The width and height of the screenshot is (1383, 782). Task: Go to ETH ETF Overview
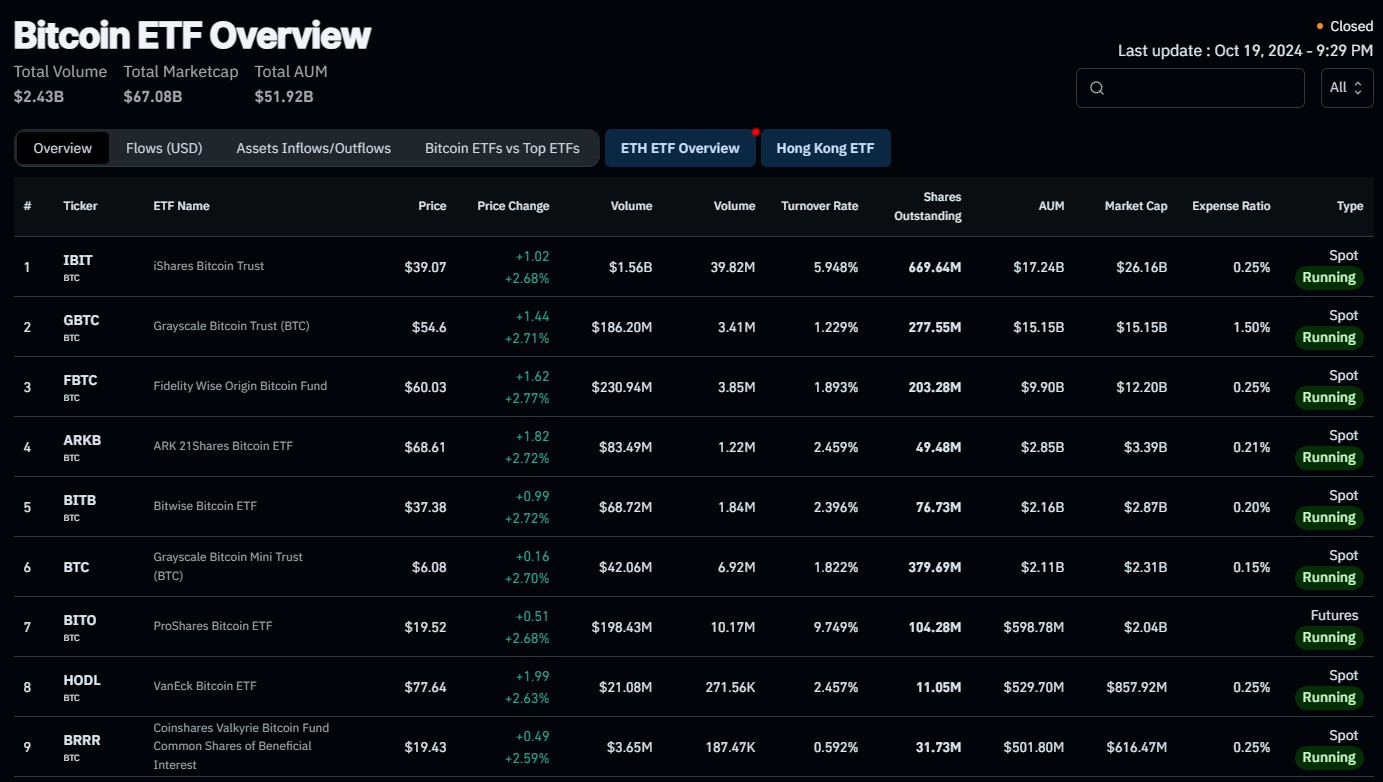click(x=680, y=148)
